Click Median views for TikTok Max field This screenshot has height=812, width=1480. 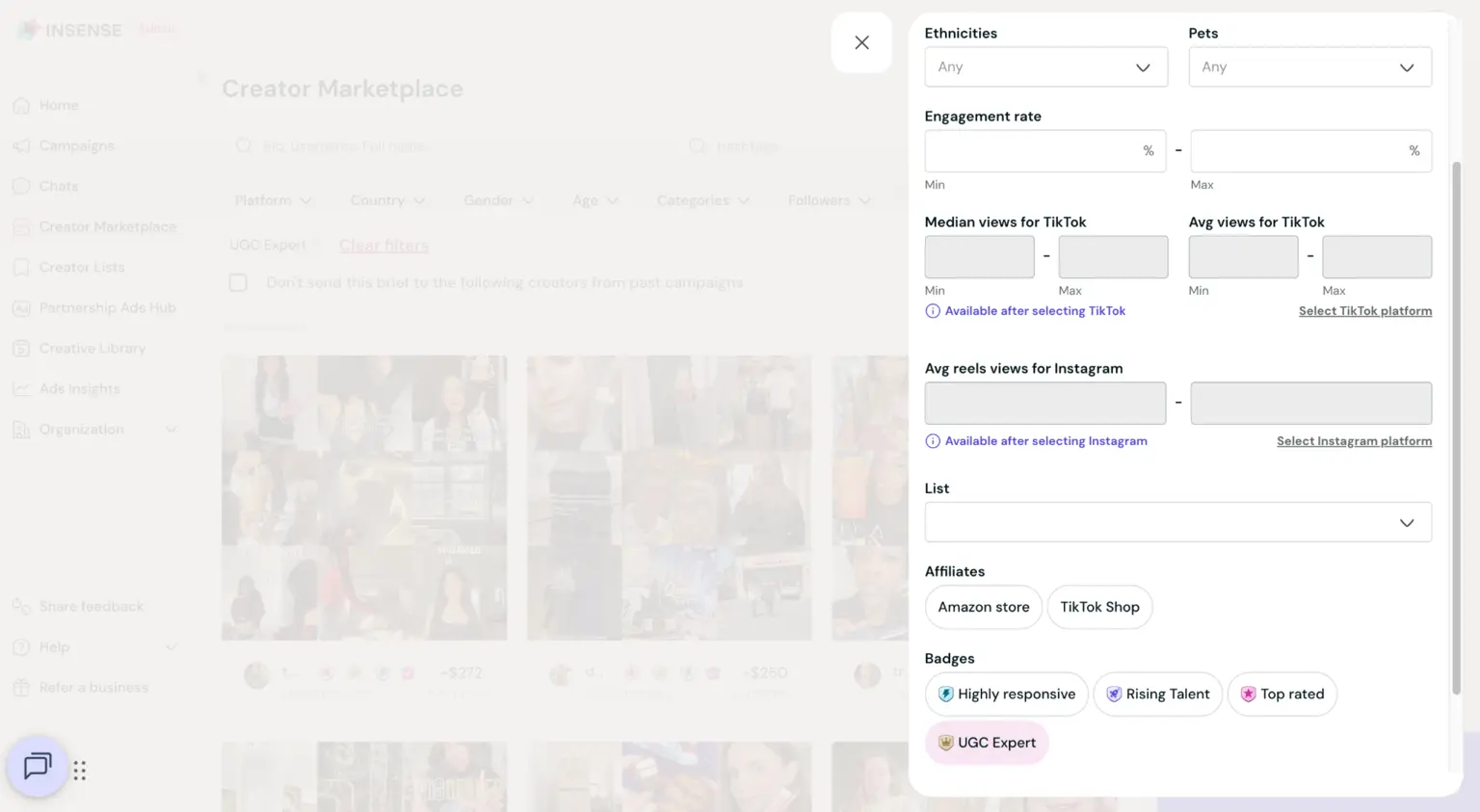pyautogui.click(x=1113, y=257)
